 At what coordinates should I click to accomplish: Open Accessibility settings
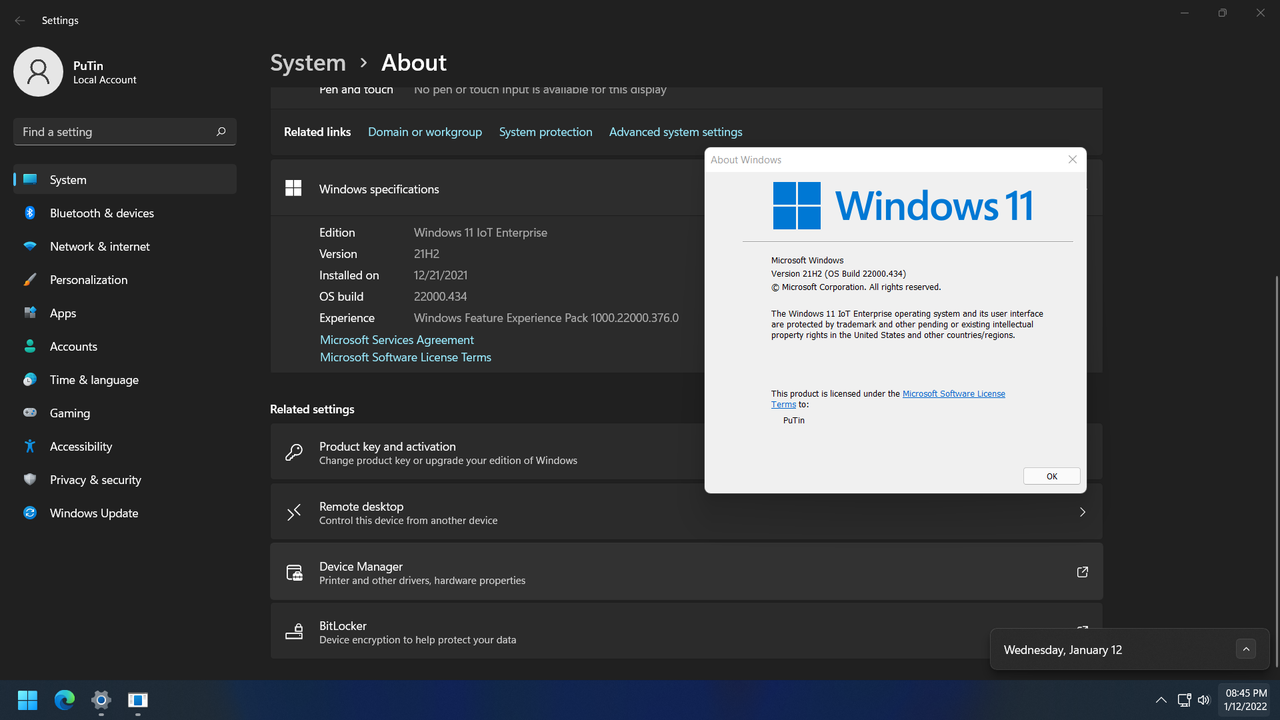point(80,447)
